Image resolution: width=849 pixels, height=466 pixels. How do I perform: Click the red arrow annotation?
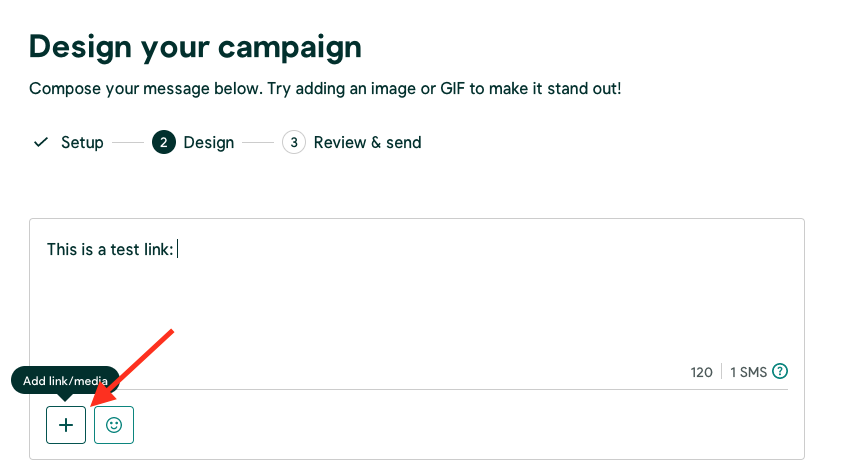tap(131, 368)
